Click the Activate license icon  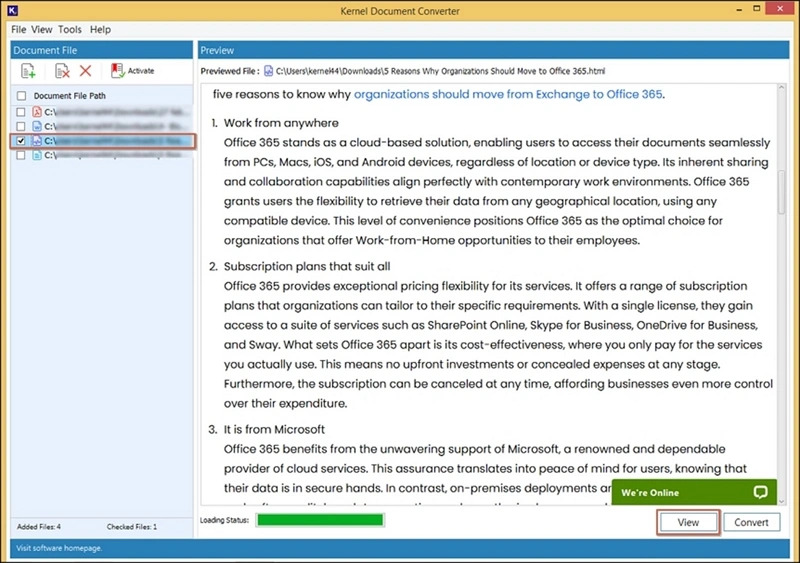pos(118,71)
